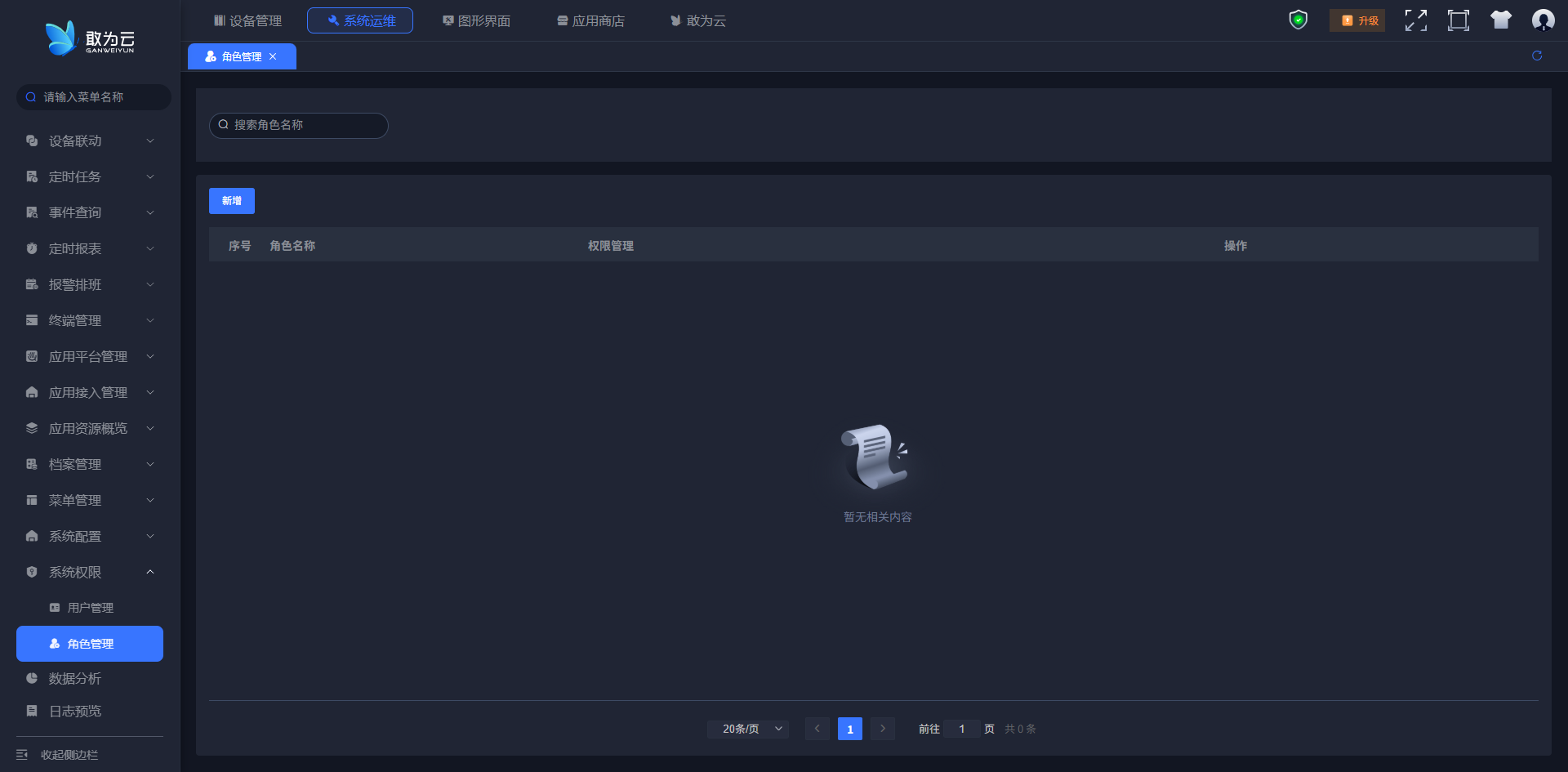Go to the 应用商店 top tab

point(590,20)
